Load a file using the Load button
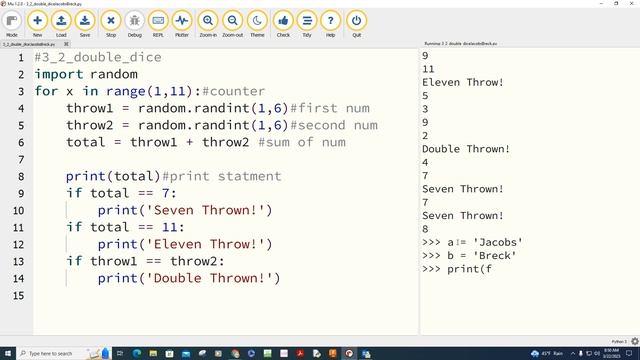 [61, 24]
